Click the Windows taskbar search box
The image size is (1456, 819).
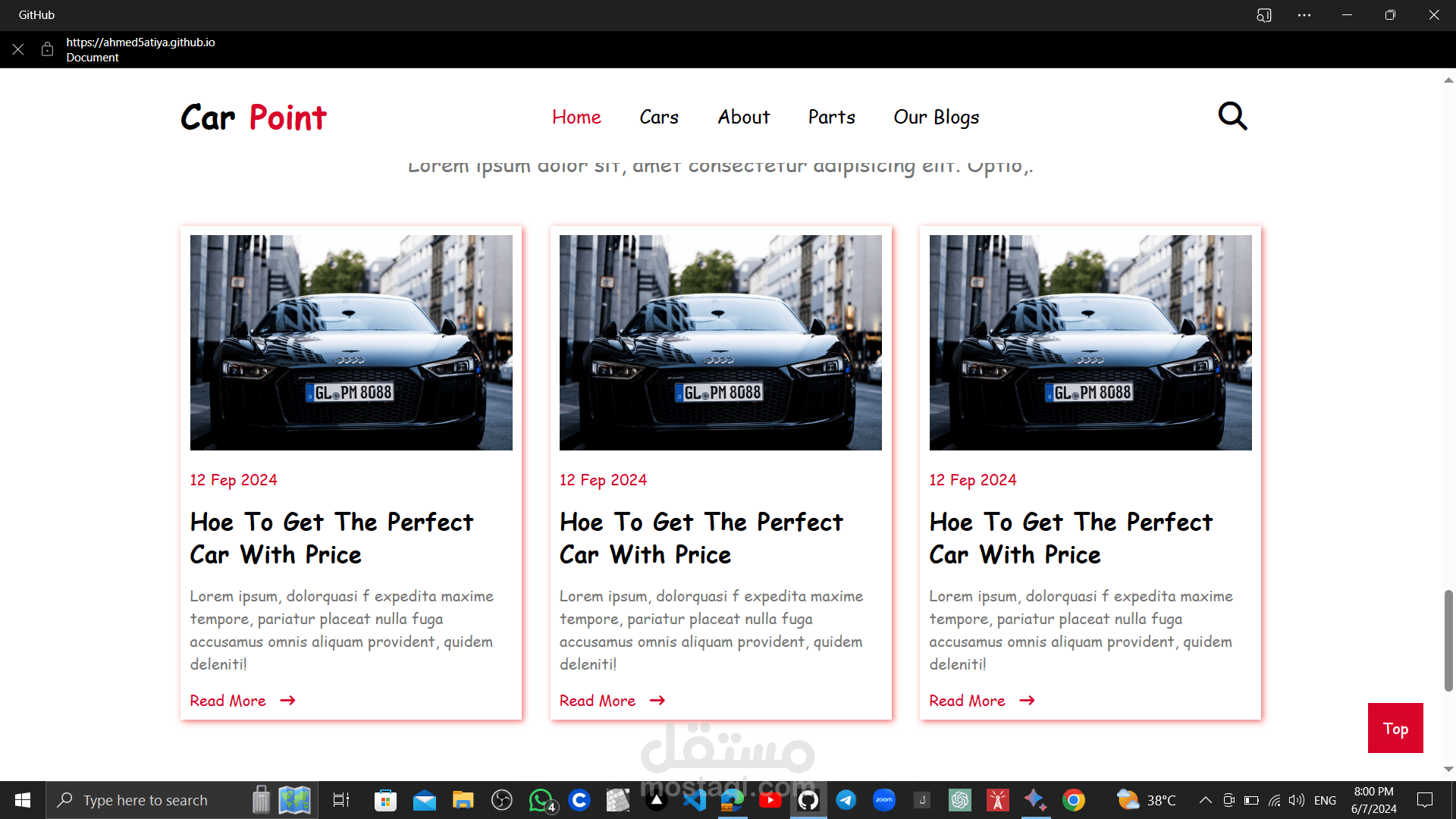[x=144, y=800]
